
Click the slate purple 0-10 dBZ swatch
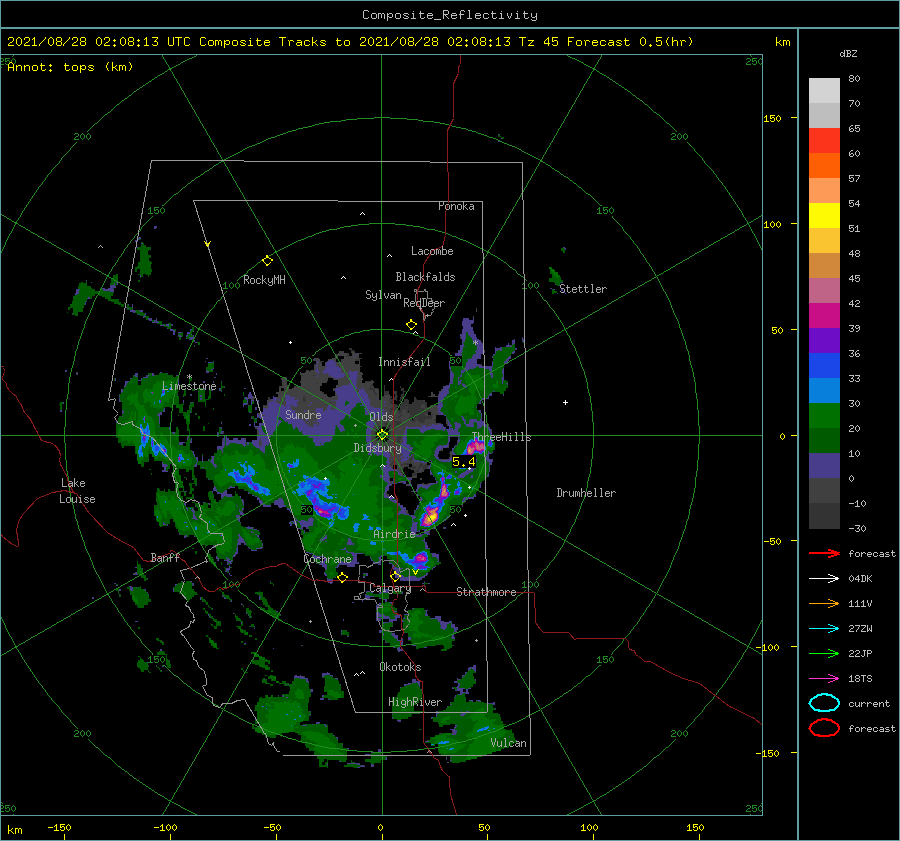click(824, 466)
